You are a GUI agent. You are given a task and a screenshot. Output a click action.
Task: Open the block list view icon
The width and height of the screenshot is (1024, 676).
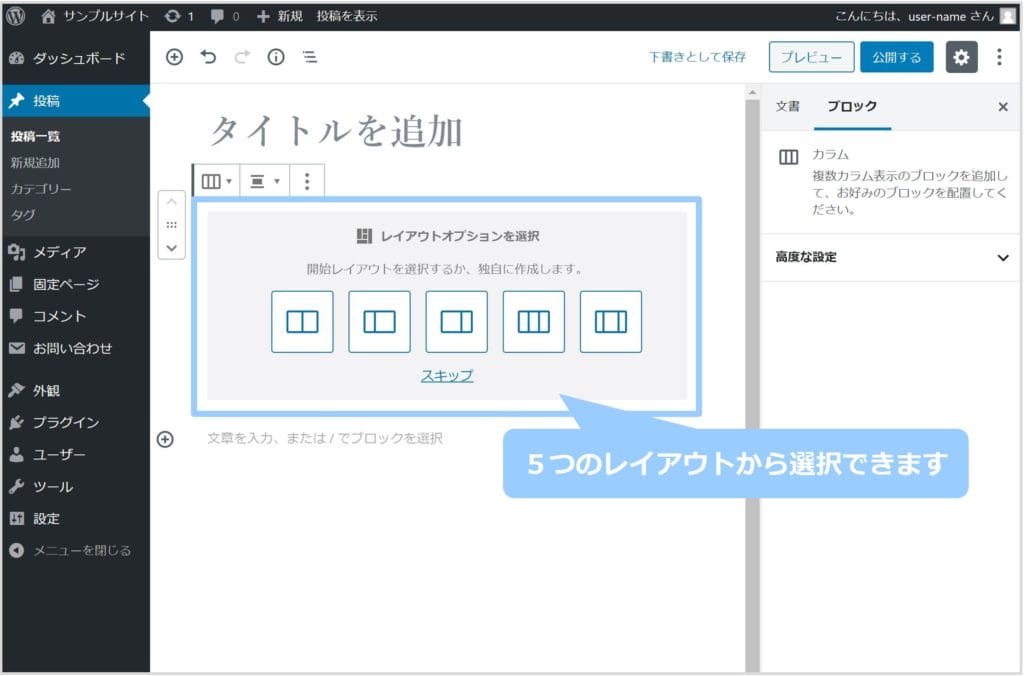point(310,58)
